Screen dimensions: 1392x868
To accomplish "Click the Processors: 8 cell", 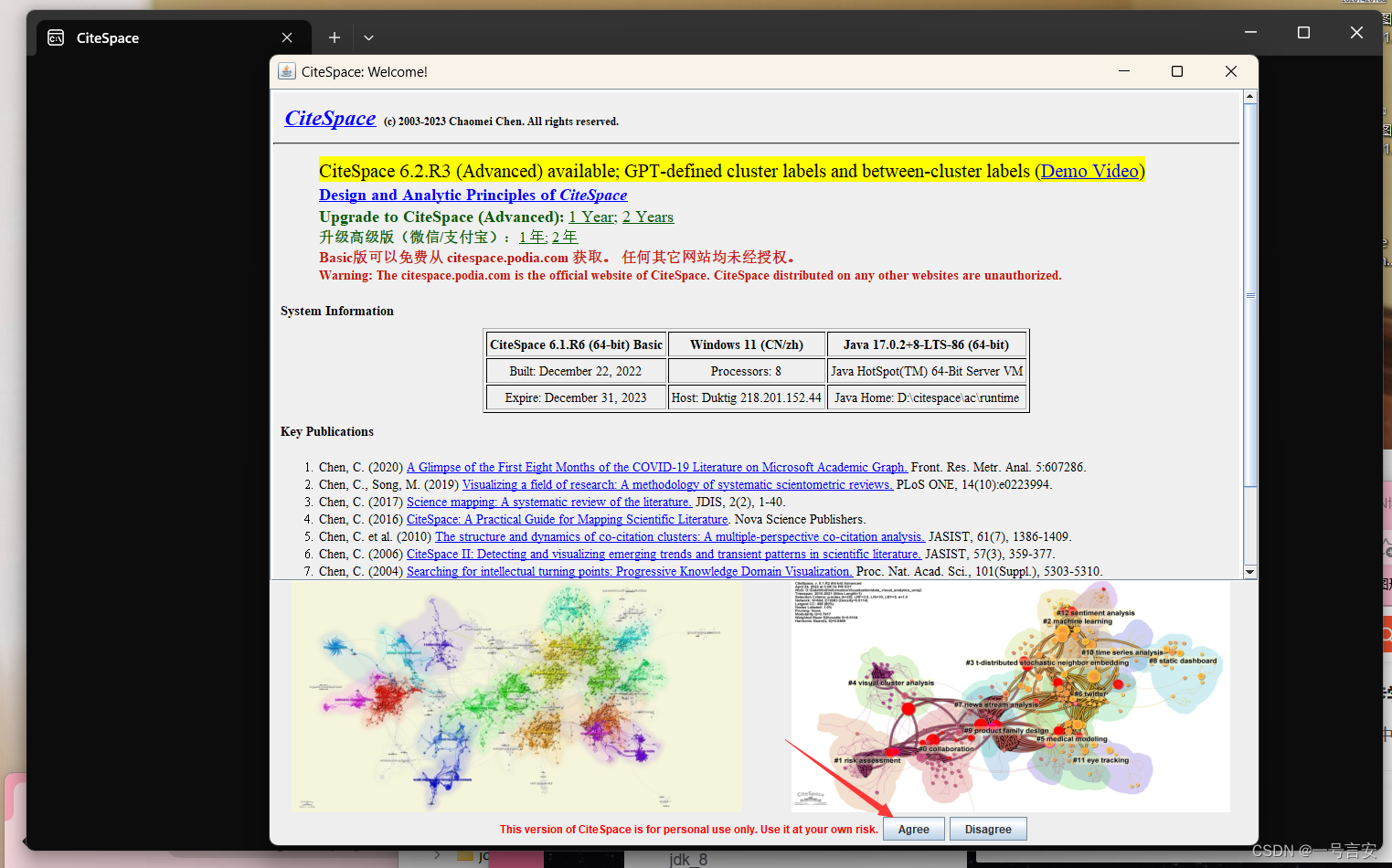I will [747, 371].
